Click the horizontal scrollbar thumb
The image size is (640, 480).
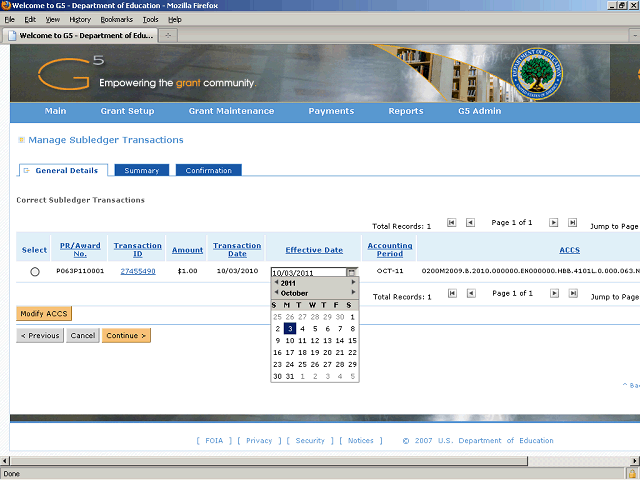pos(269,461)
